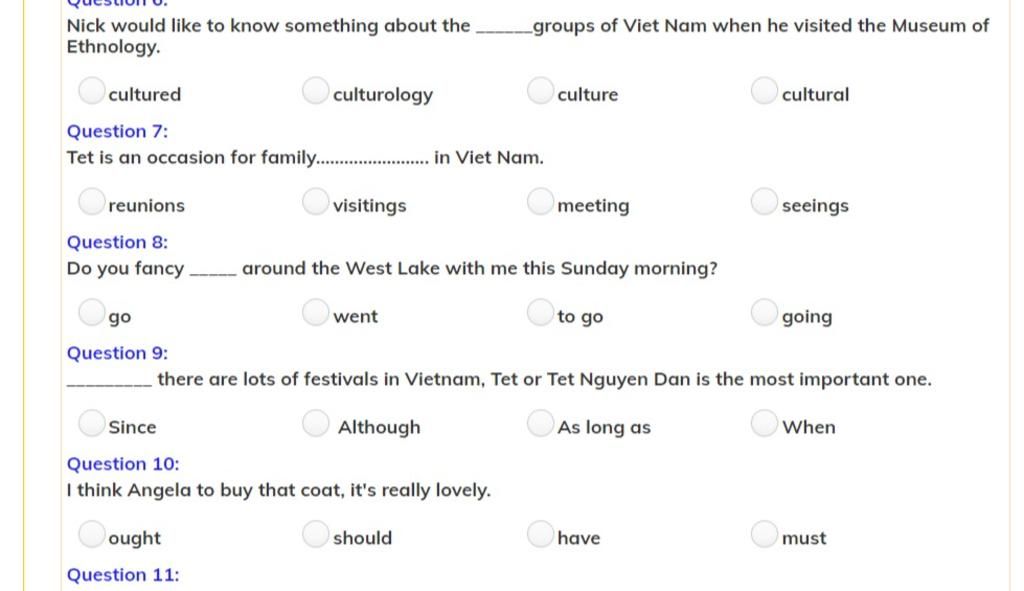Select the 'should' radio button
1024x591 pixels.
pos(315,534)
